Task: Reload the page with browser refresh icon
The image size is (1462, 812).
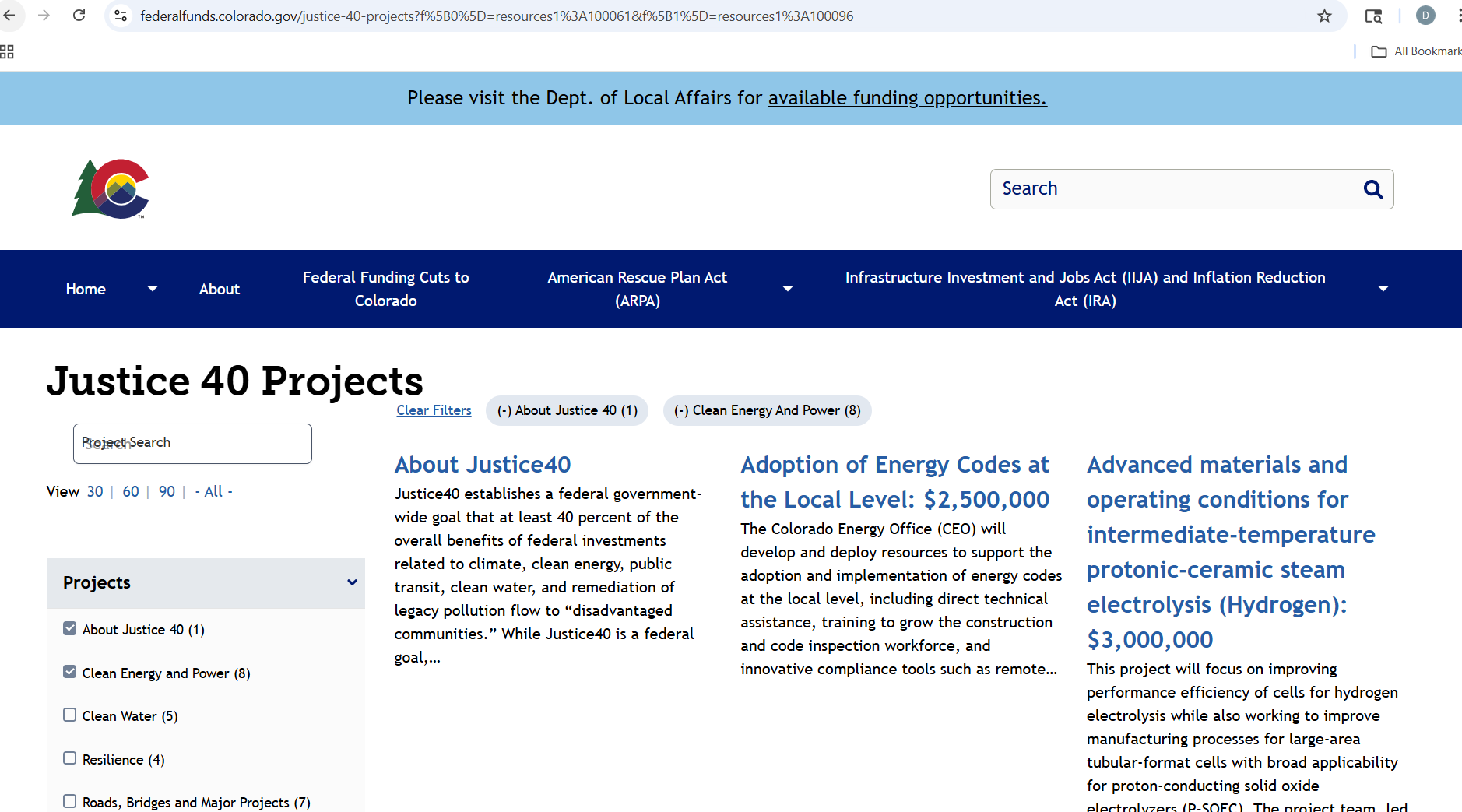Action: pyautogui.click(x=79, y=16)
